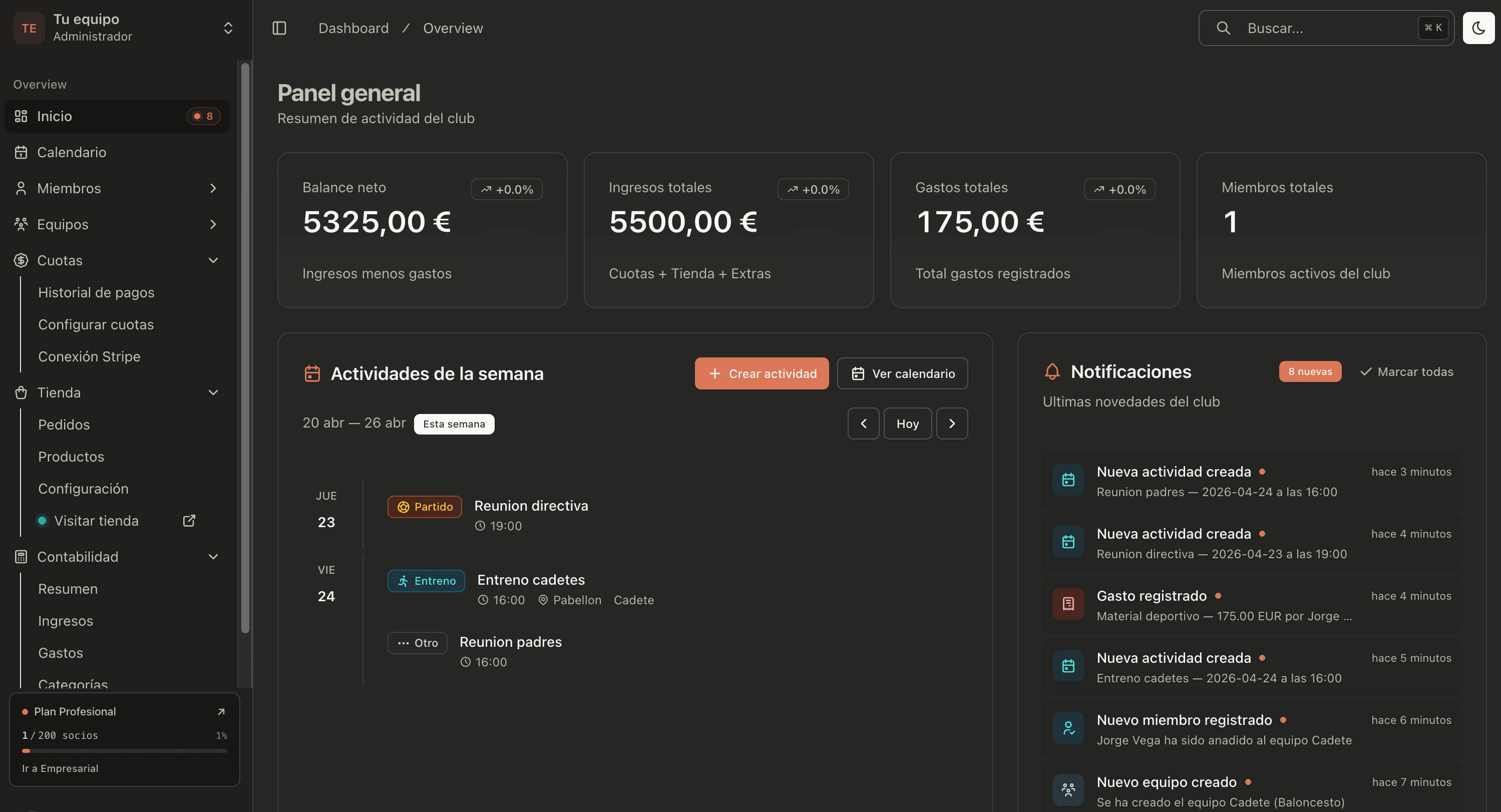
Task: Open the Reunion padres notification icon
Action: pos(1068,480)
